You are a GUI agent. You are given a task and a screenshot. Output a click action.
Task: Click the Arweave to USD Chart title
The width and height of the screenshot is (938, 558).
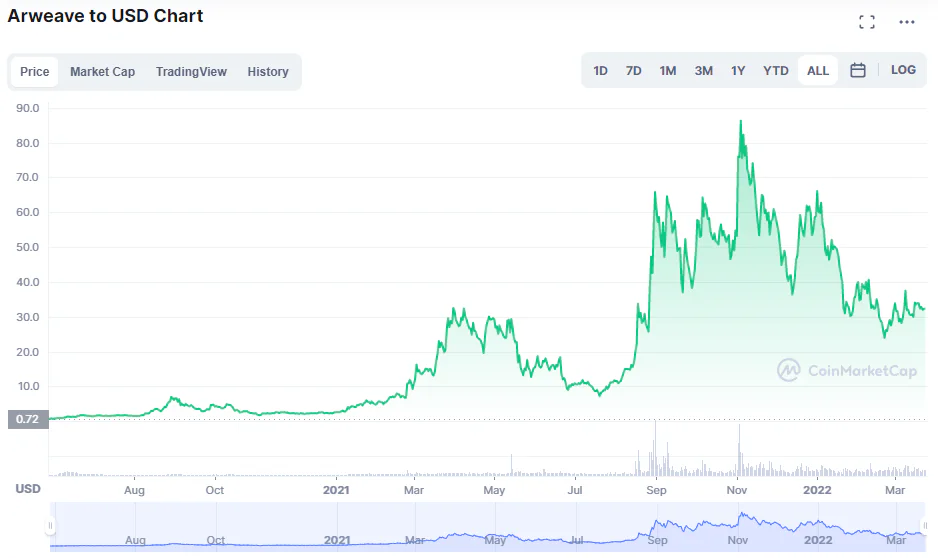[x=105, y=16]
